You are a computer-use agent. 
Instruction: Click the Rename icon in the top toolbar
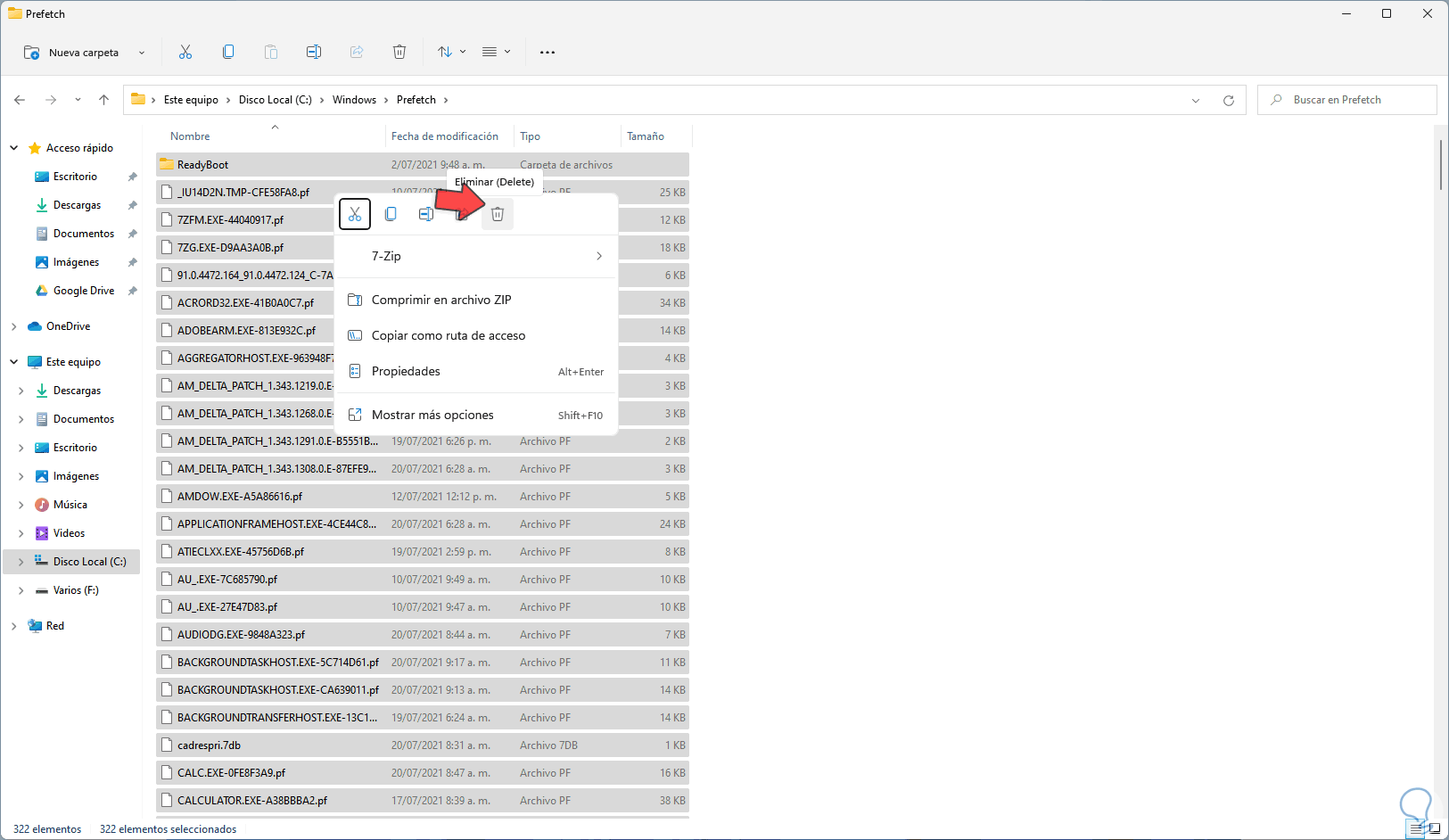pyautogui.click(x=314, y=52)
